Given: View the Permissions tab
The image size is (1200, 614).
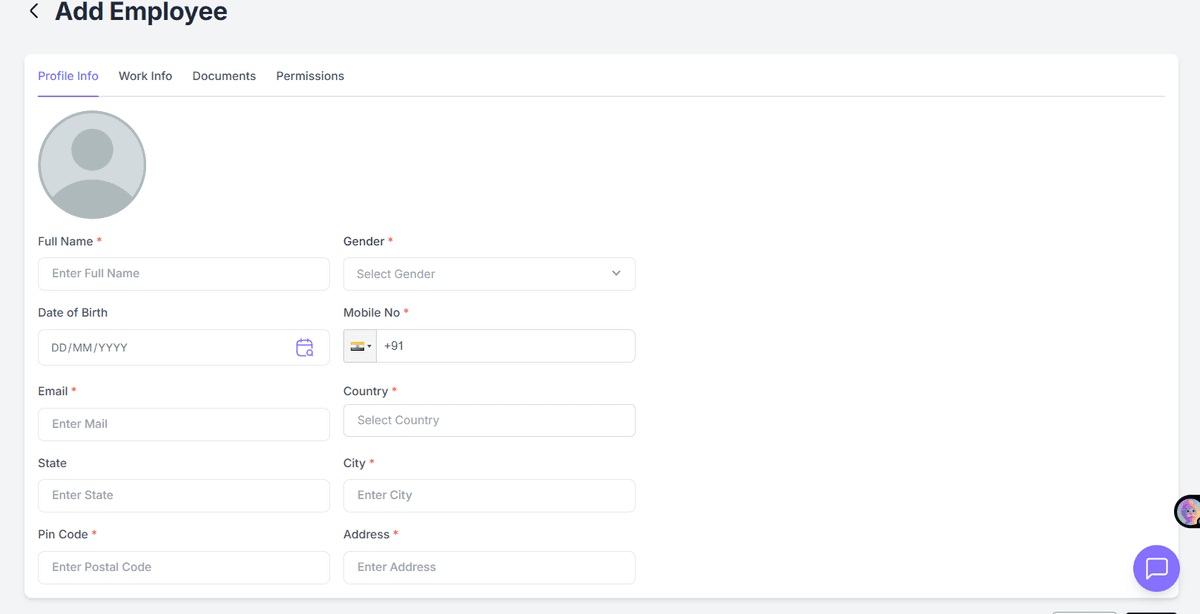Looking at the screenshot, I should pyautogui.click(x=310, y=75).
